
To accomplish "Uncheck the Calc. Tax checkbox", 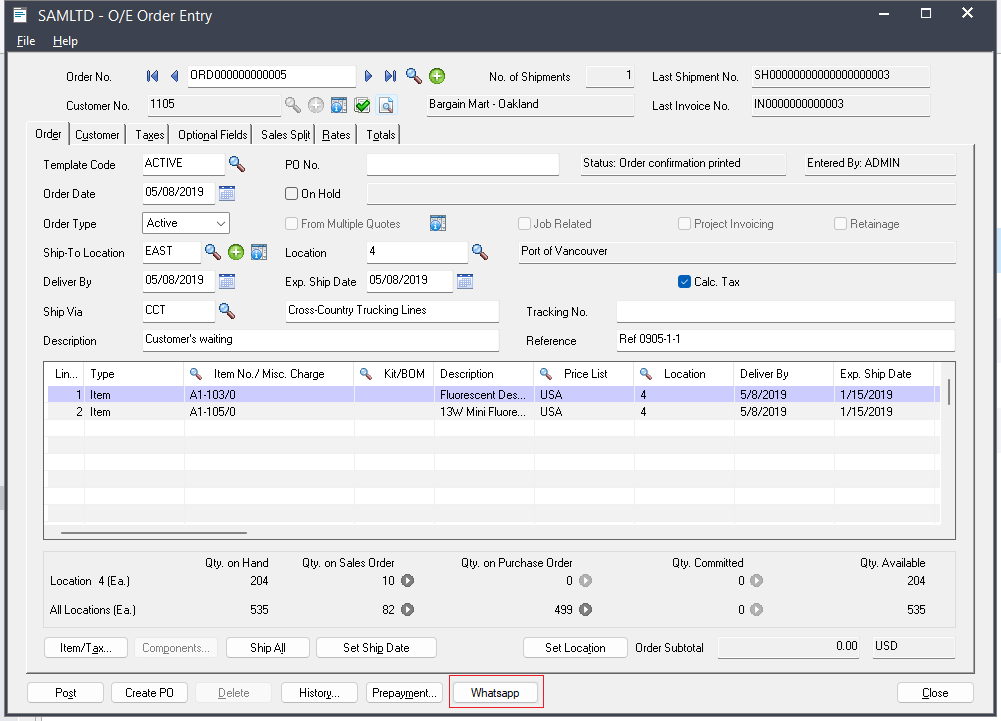I will (x=685, y=282).
